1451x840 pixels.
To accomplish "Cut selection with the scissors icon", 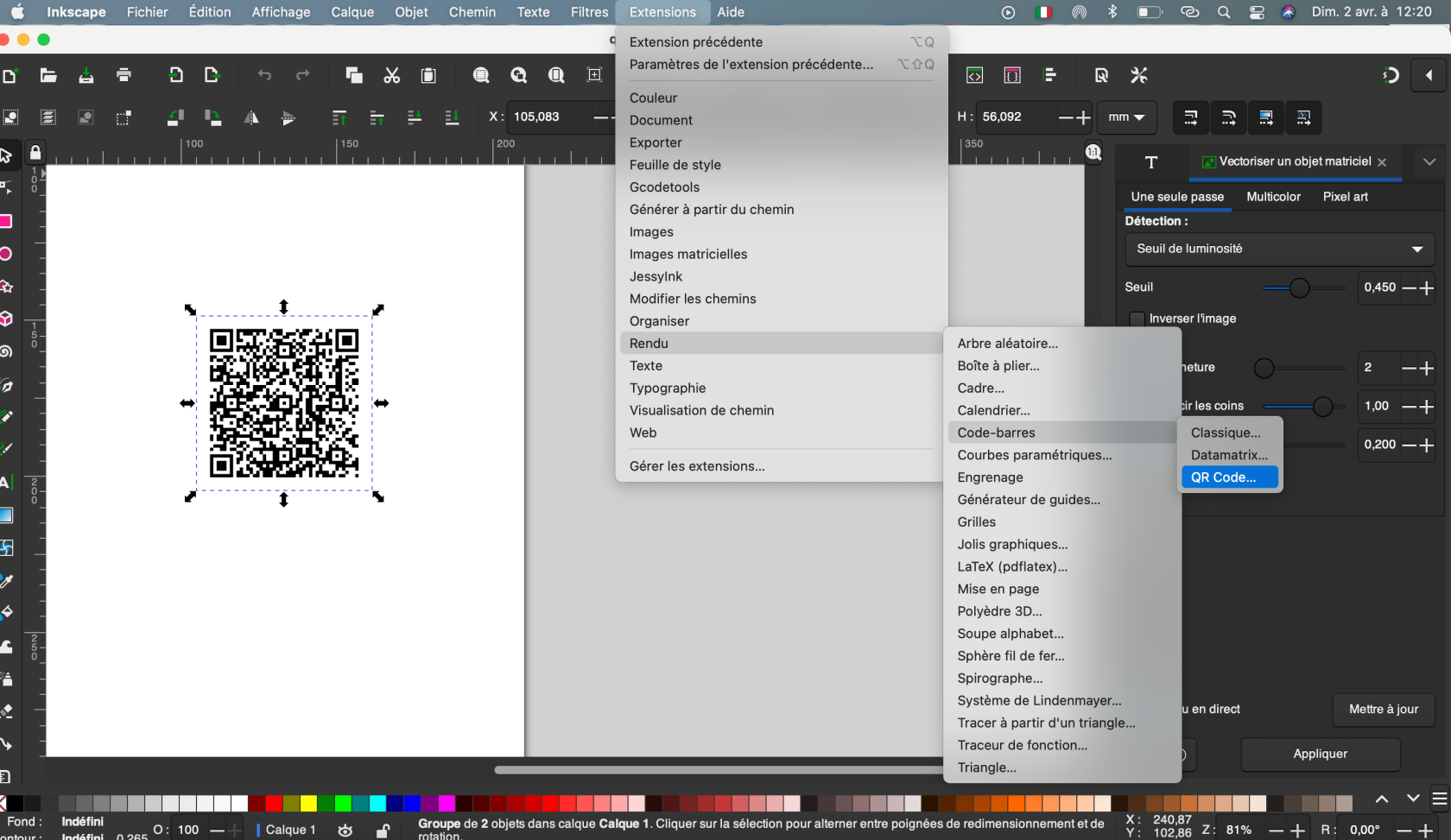I will tap(392, 75).
